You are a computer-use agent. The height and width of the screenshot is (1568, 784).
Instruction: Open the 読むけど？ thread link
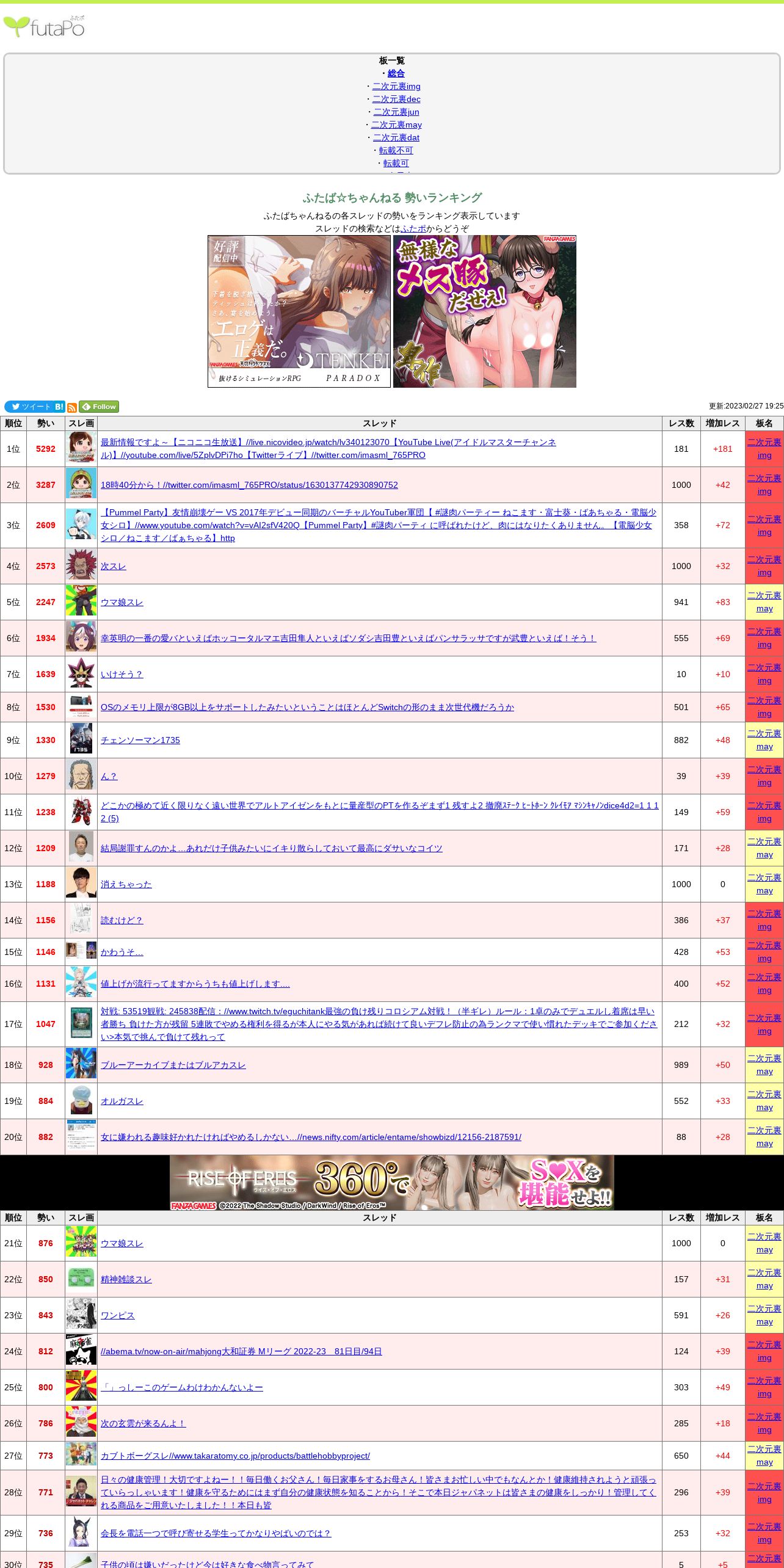[122, 920]
